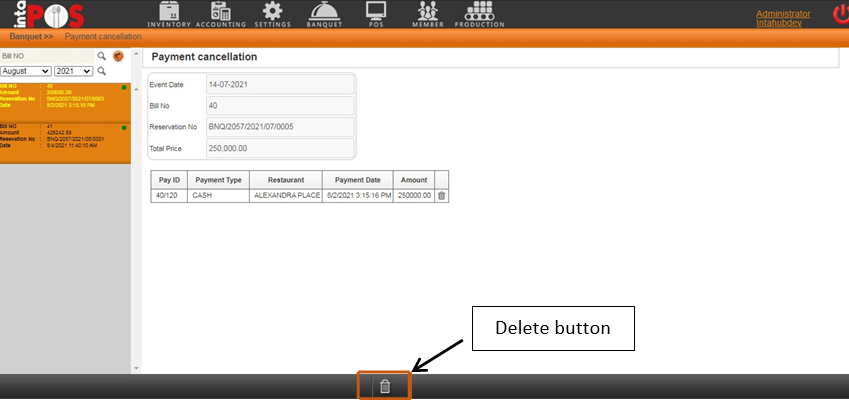Click the Bill NO search field
This screenshot has height=405, width=849.
pos(46,56)
